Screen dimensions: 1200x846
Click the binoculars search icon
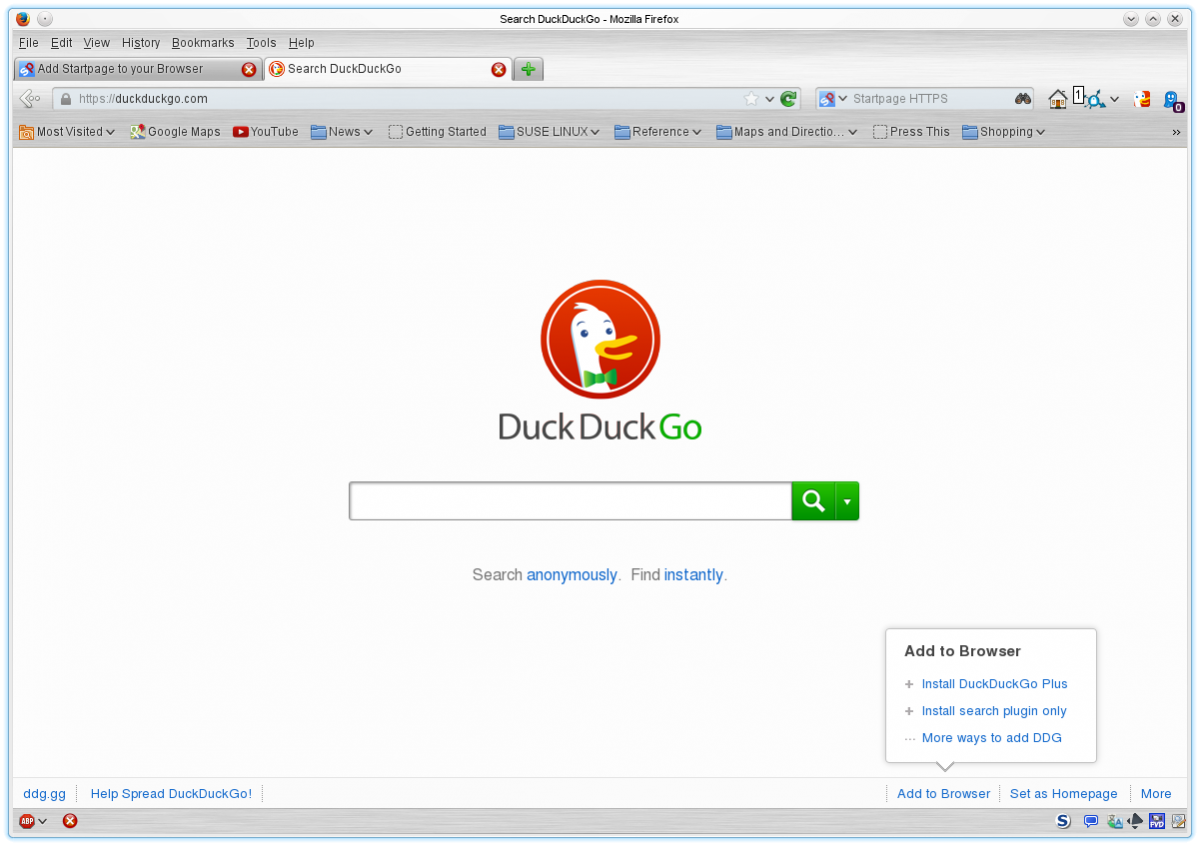click(1022, 99)
